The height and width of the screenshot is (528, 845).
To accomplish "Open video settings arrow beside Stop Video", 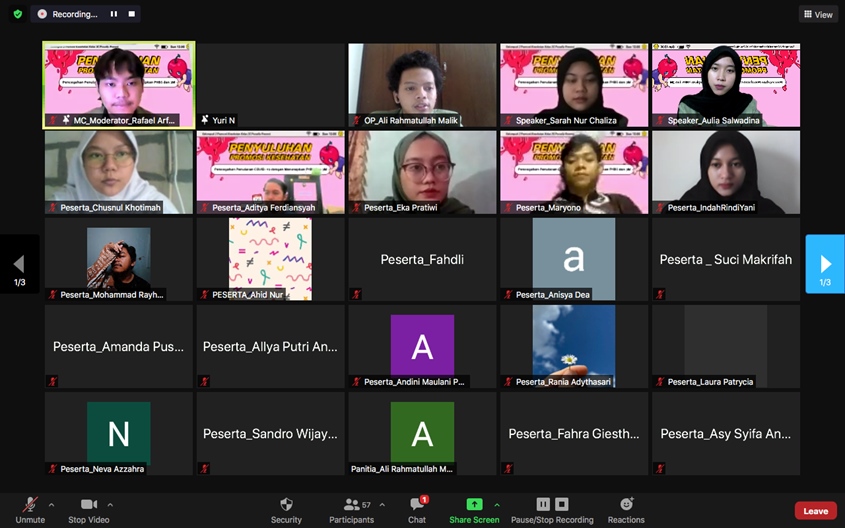I will (x=110, y=504).
